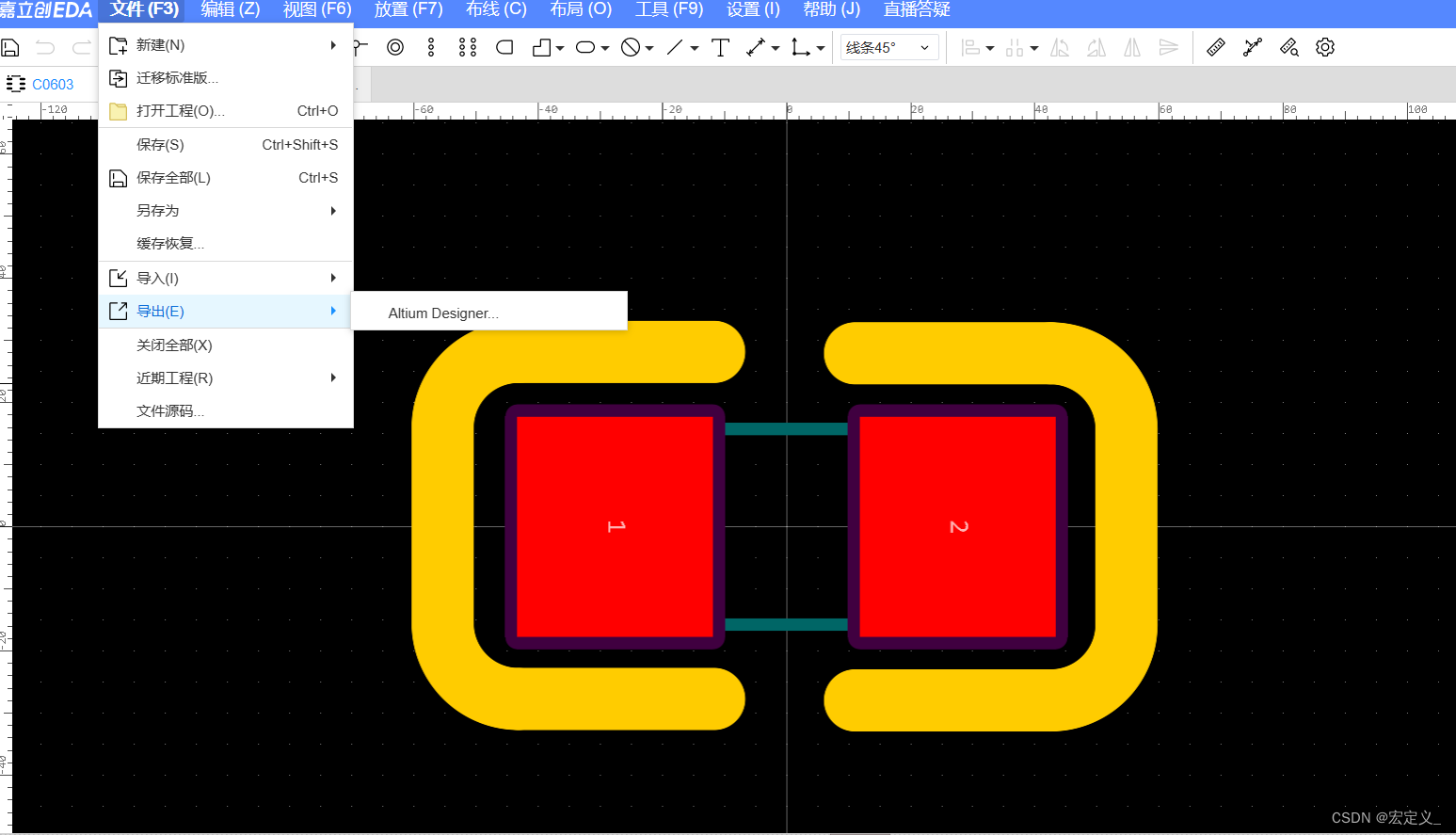Viewport: 1456px width, 835px height.
Task: Open the 布局 (O) menu
Action: [581, 9]
